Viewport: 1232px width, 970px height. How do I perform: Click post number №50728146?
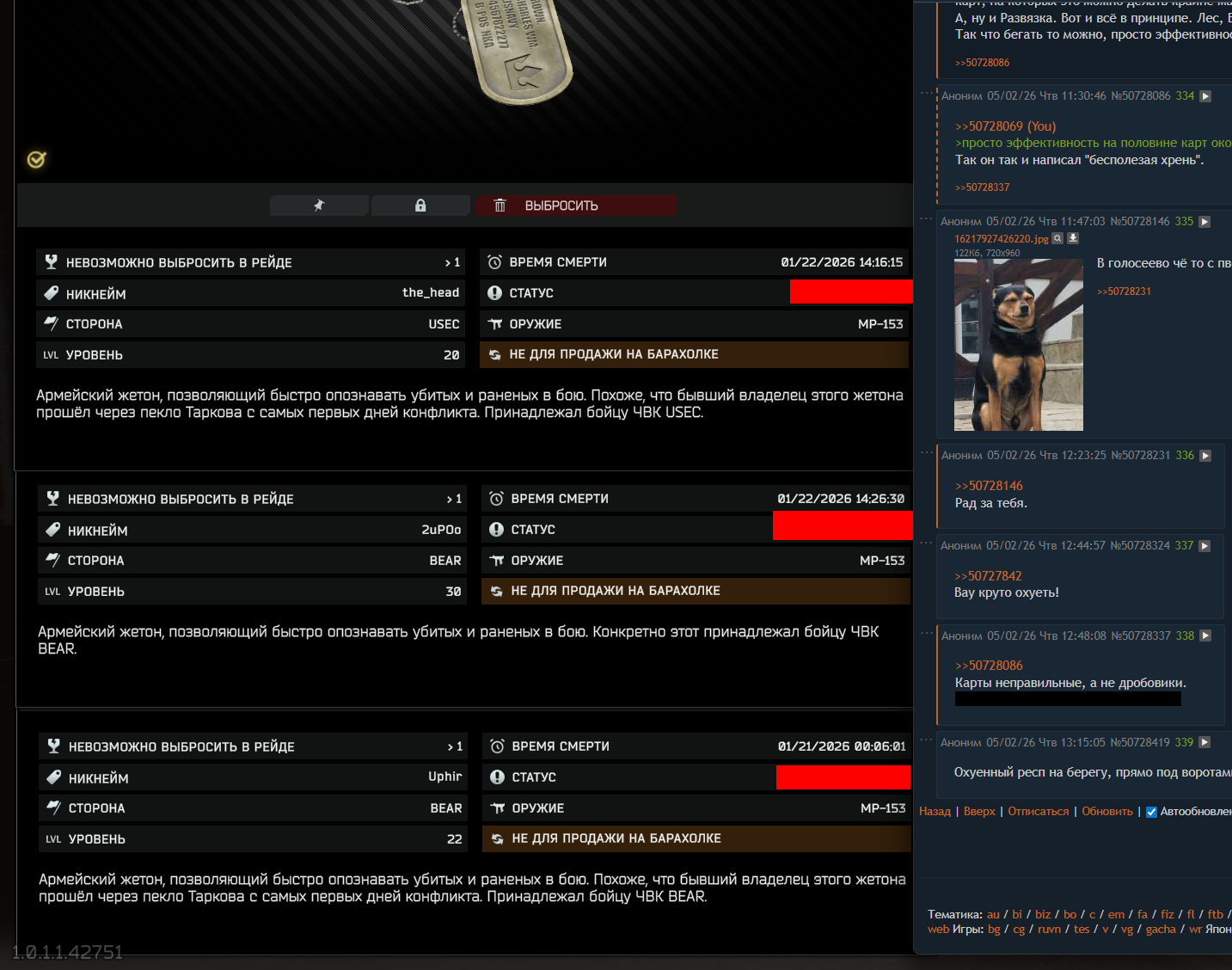1140,222
